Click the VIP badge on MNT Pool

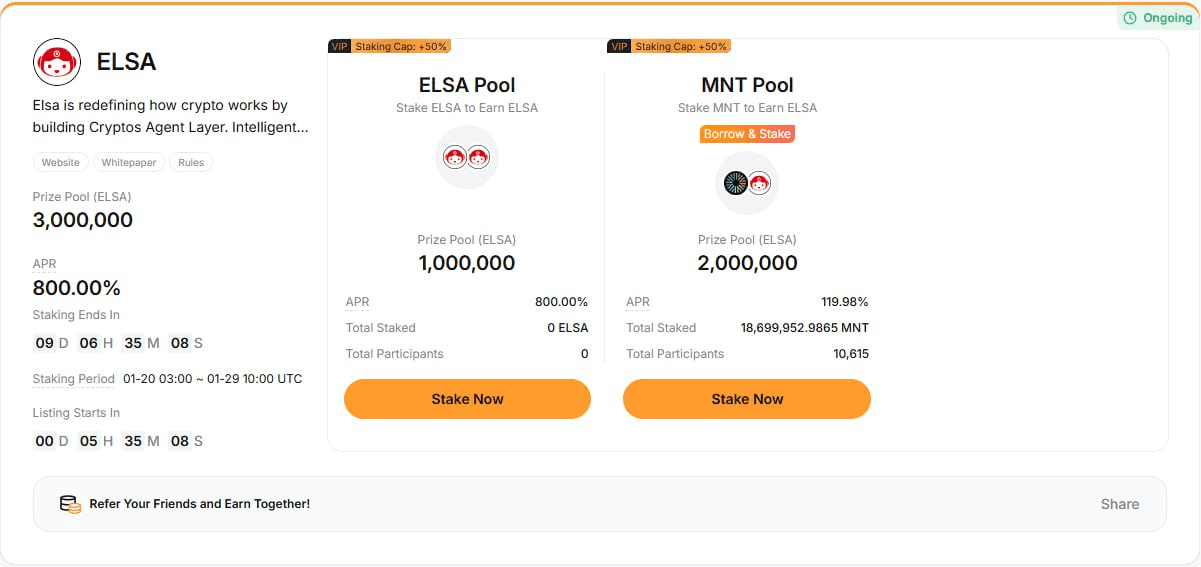pyautogui.click(x=619, y=46)
